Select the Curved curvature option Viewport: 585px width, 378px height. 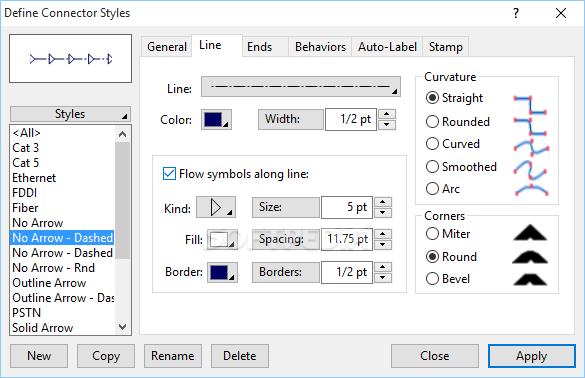coord(453,144)
